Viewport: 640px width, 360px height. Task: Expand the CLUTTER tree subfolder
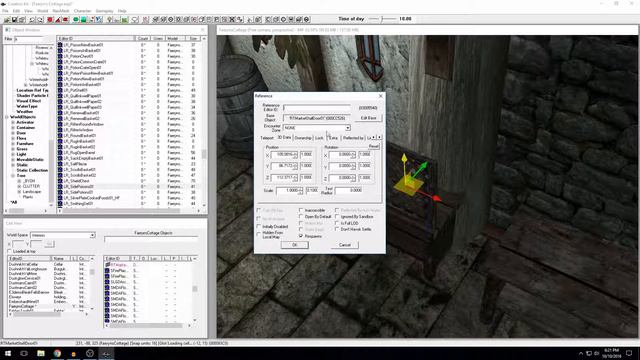pos(19,186)
